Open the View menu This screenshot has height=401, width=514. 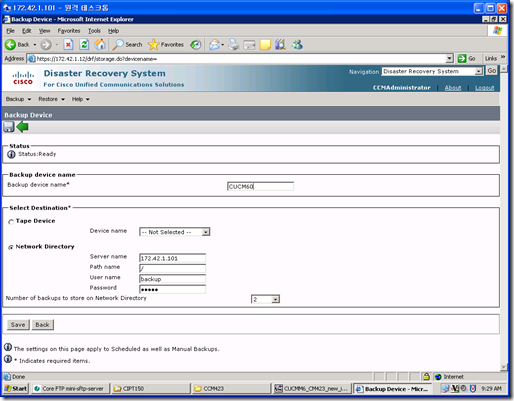click(x=44, y=31)
